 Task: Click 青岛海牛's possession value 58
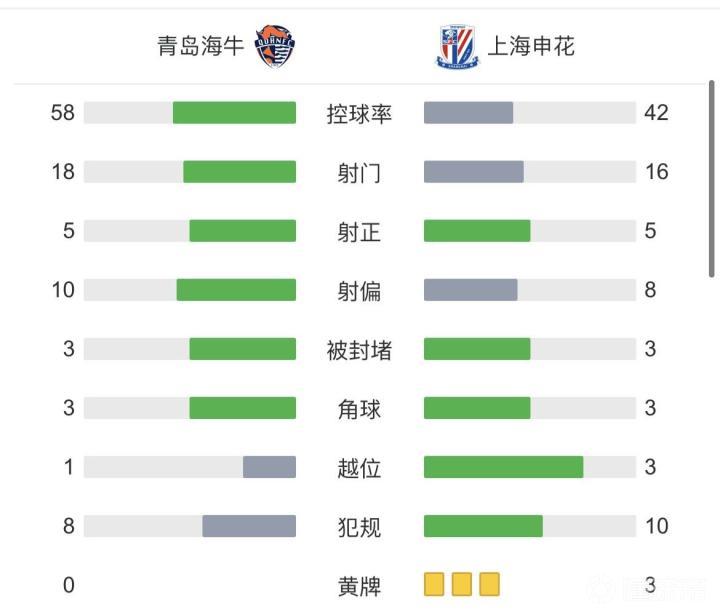coord(63,112)
